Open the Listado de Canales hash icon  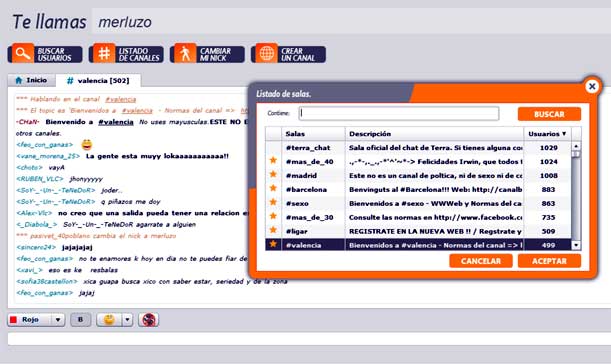(104, 53)
